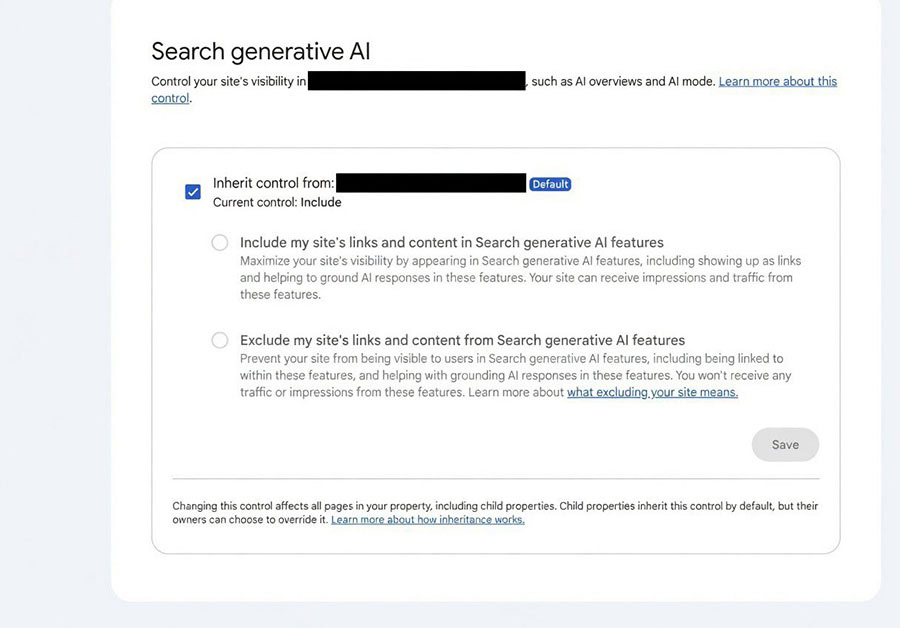Open the 'Learn more about this' link
Image resolution: width=900 pixels, height=628 pixels.
(x=778, y=82)
